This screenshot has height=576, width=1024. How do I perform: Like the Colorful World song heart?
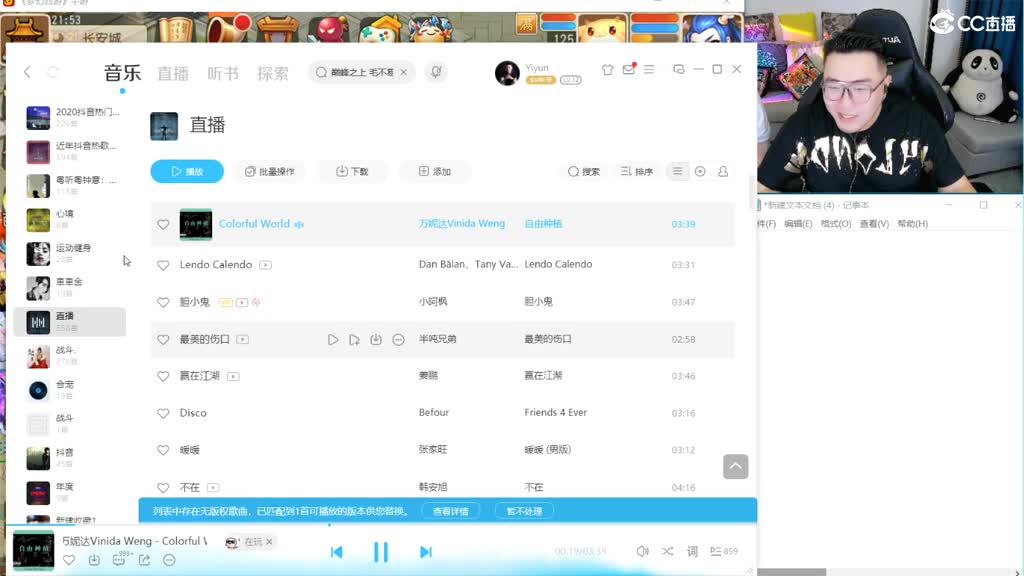(x=163, y=224)
